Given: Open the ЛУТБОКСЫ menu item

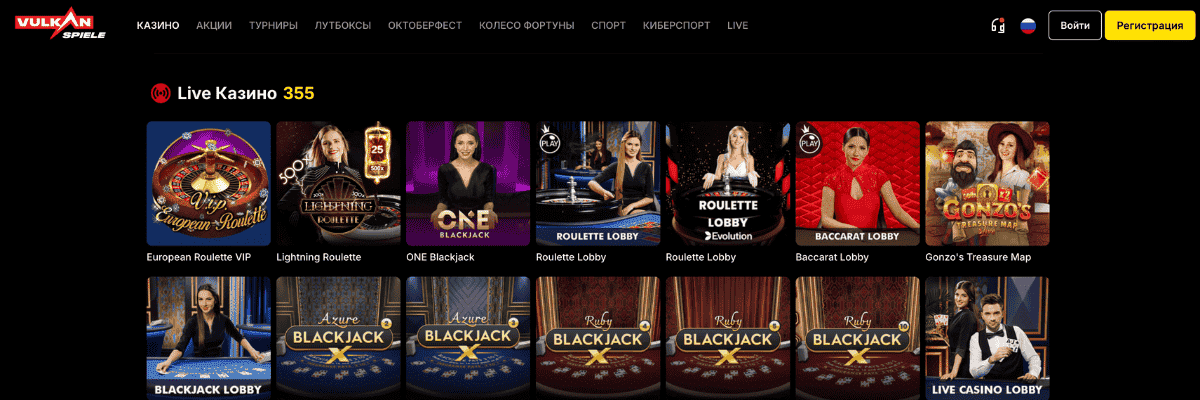Looking at the screenshot, I should (x=342, y=25).
